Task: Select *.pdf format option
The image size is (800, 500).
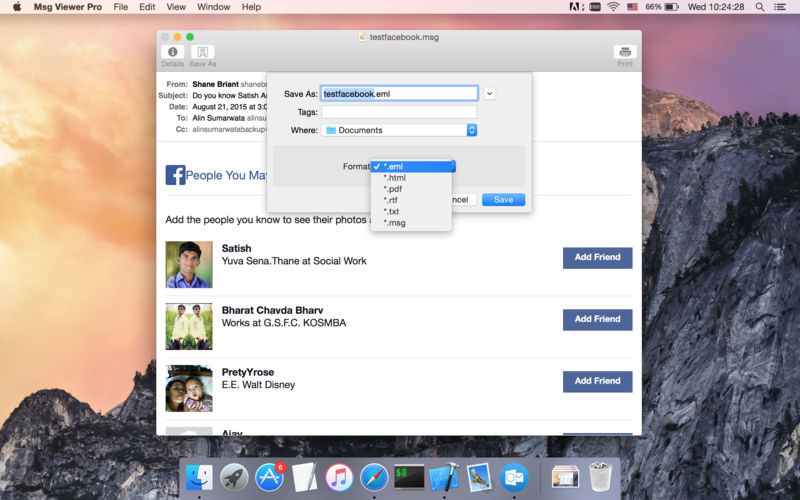Action: click(x=411, y=189)
